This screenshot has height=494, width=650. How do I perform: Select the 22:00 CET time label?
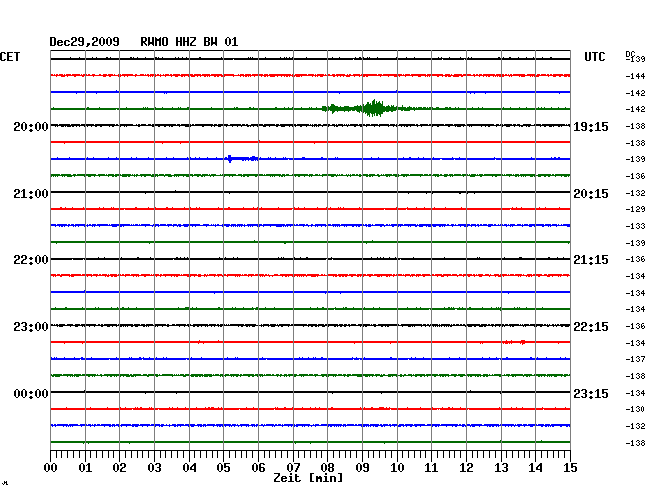click(x=31, y=260)
